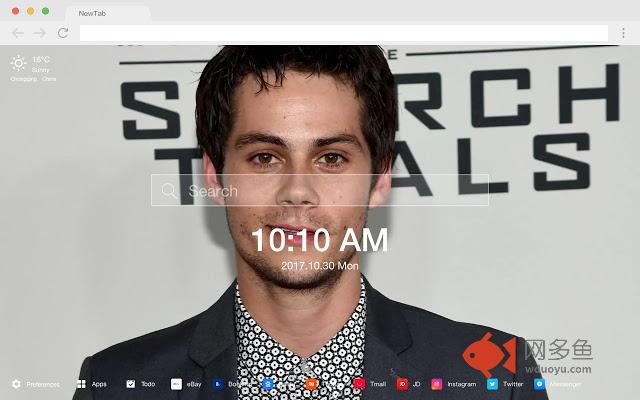Click the Chongqing, China location text
Screen dimensions: 640x400
[x=33, y=79]
